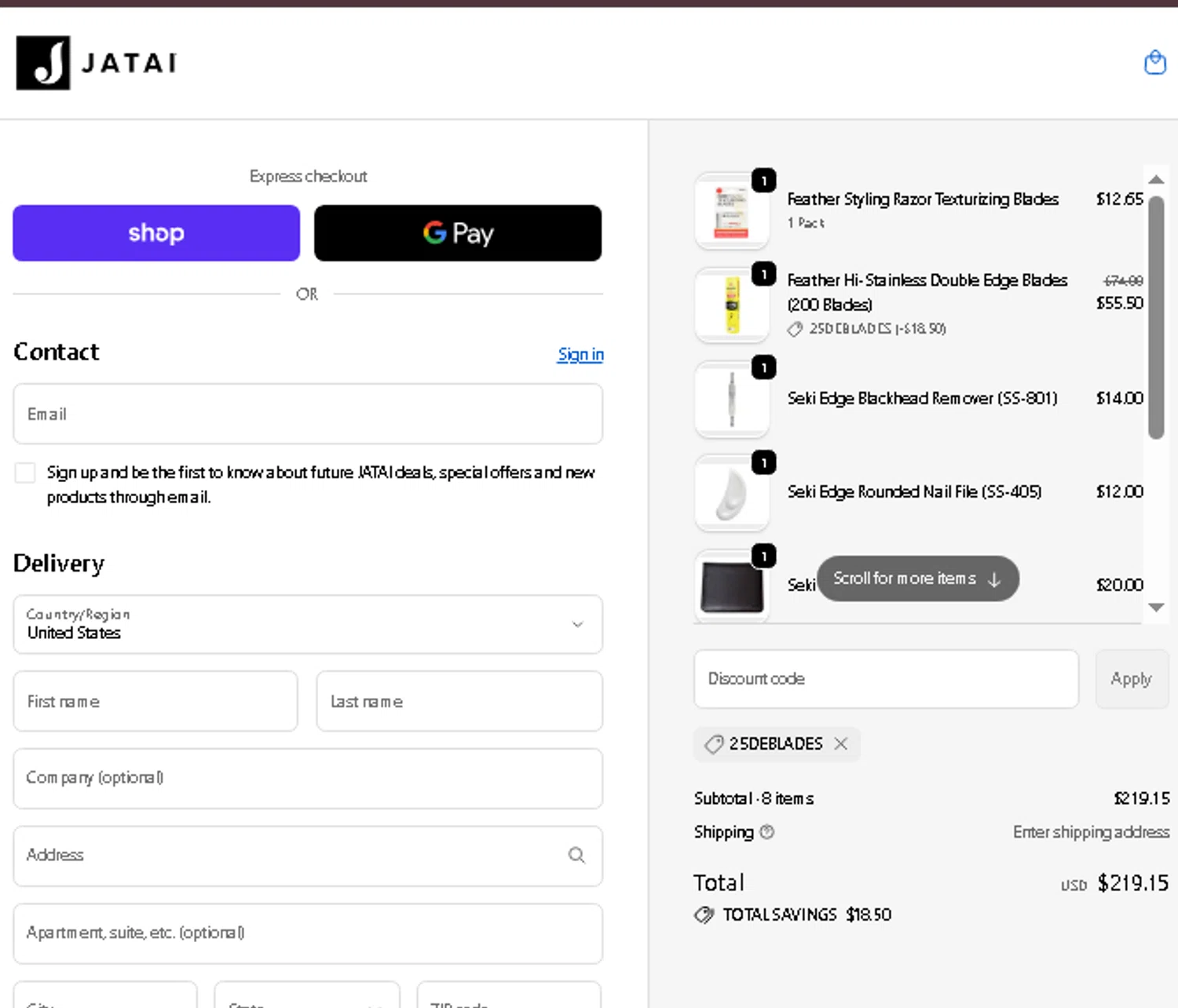Click the address search magnifier icon
1178x1008 pixels.
click(x=576, y=855)
